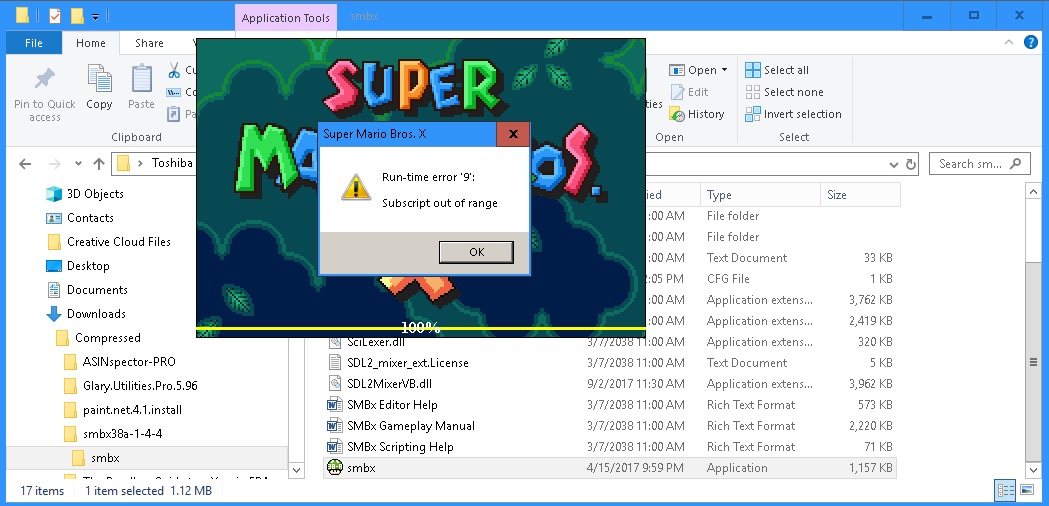Image resolution: width=1049 pixels, height=506 pixels.
Task: Click file list scrollbar down arrow
Action: (x=1032, y=471)
